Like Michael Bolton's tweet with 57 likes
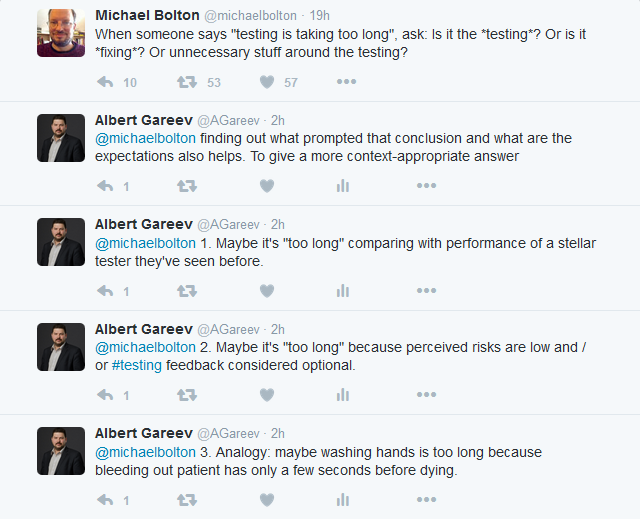The height and width of the screenshot is (519, 640). [x=267, y=82]
